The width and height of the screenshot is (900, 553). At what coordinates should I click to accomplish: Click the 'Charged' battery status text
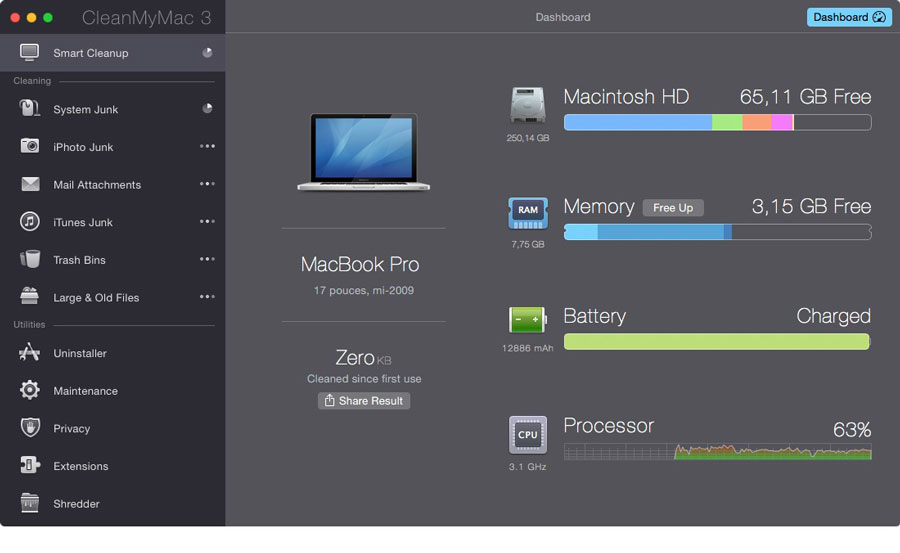pos(833,316)
